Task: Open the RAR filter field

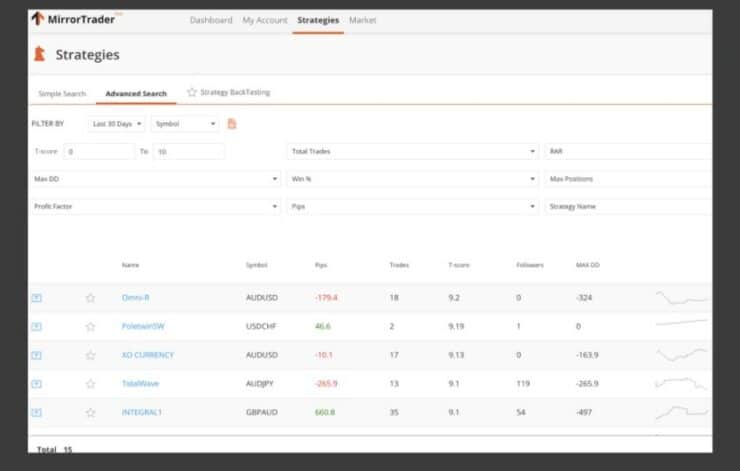Action: [628, 151]
